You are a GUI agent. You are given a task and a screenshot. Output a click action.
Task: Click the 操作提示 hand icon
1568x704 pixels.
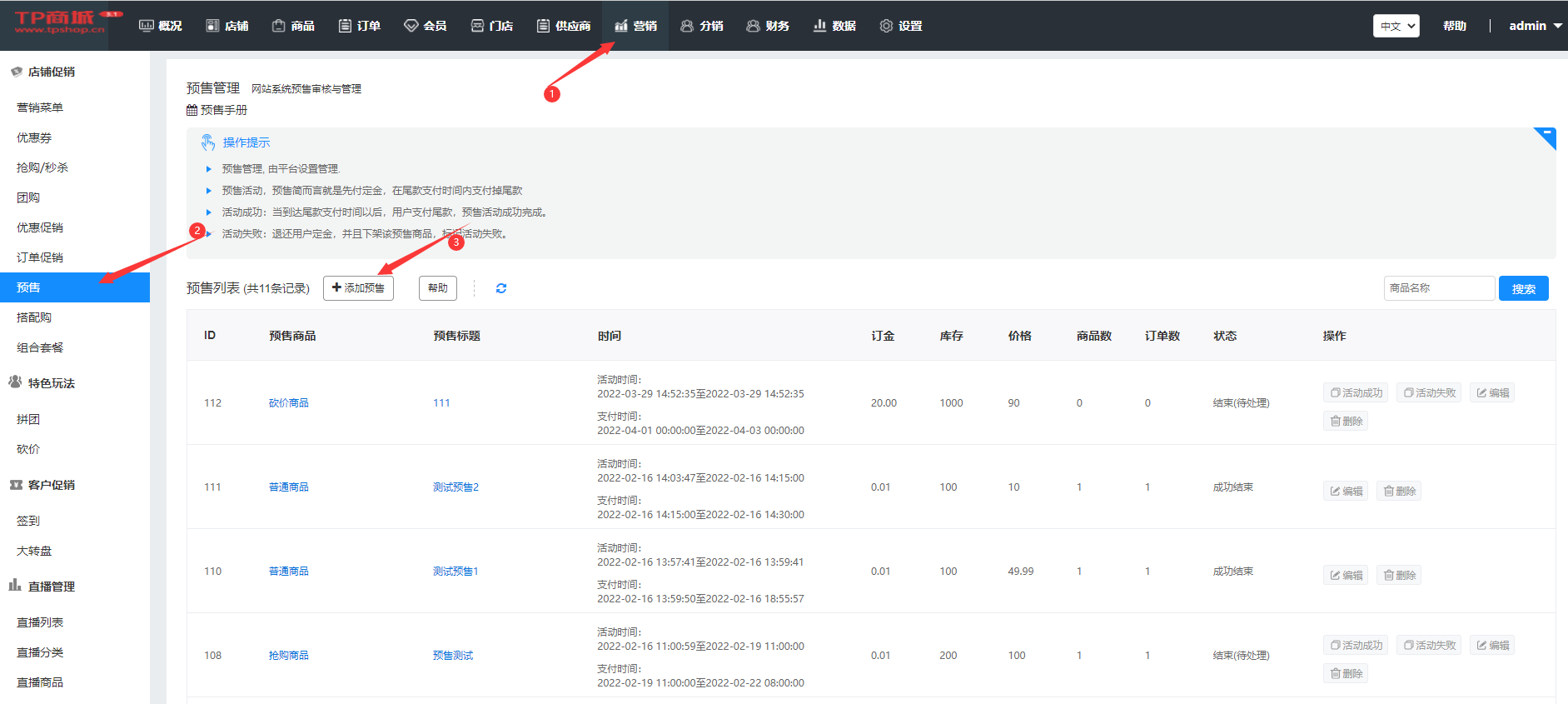pos(208,142)
